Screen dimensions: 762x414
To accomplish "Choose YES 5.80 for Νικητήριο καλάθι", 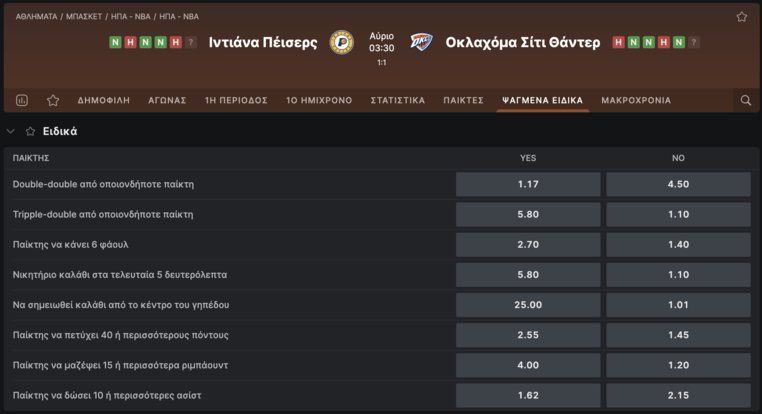I will pos(528,275).
